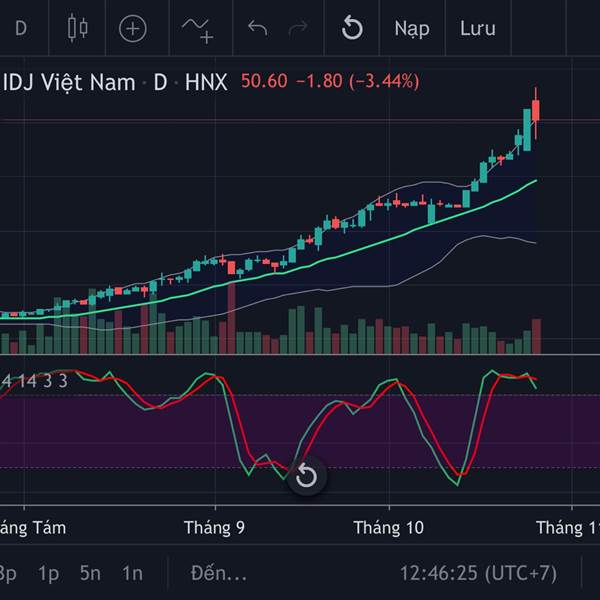Open the candlestick chart type selector

(78, 28)
